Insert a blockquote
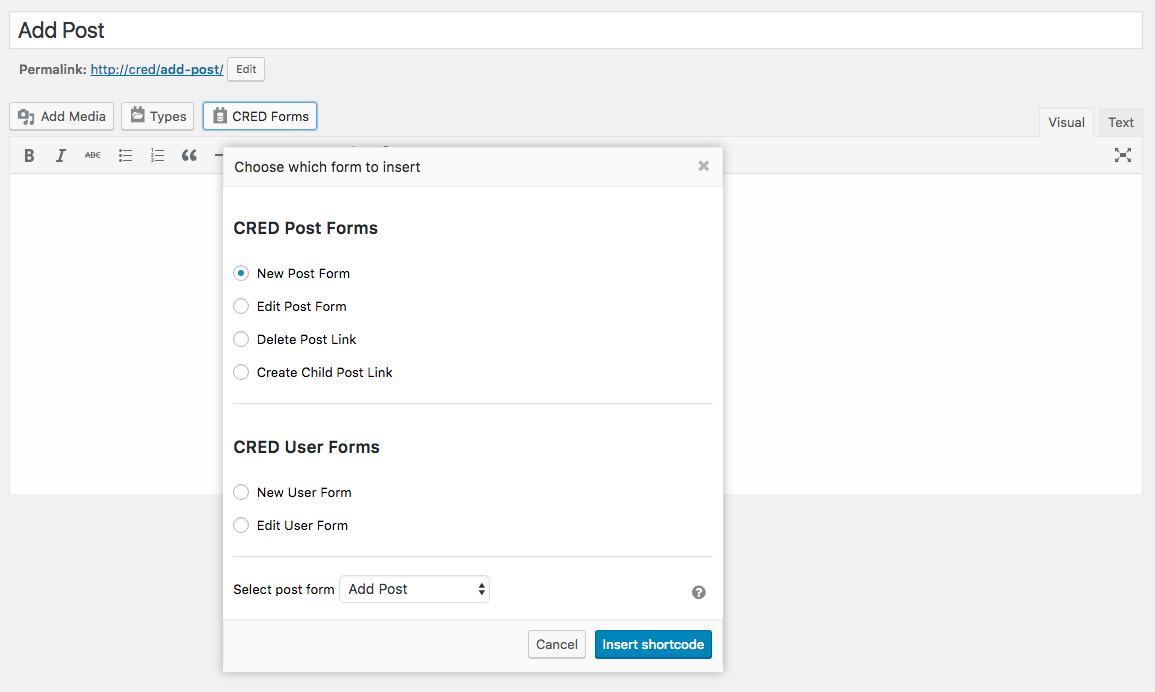 click(x=189, y=155)
